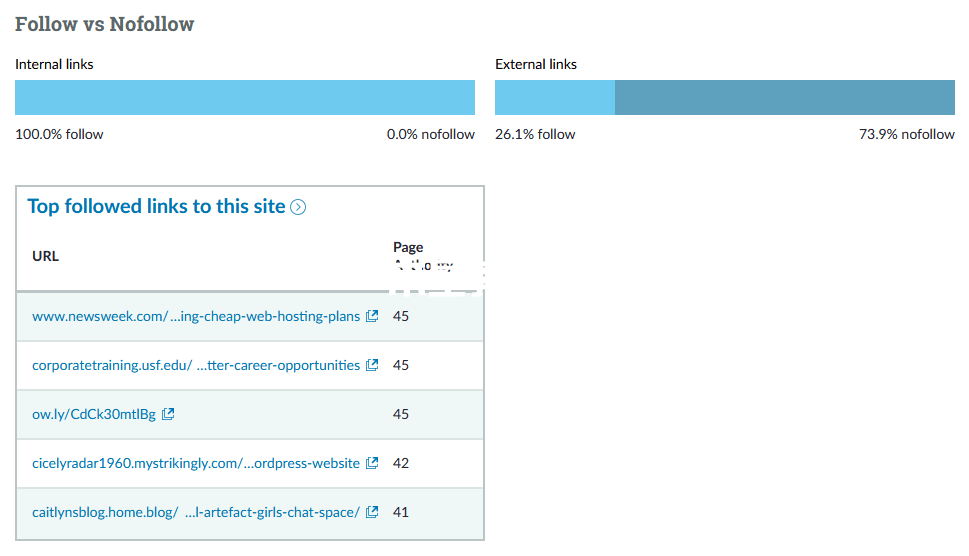Click value 41 in the caitlynsblog row
The image size is (969, 556).
tap(400, 512)
